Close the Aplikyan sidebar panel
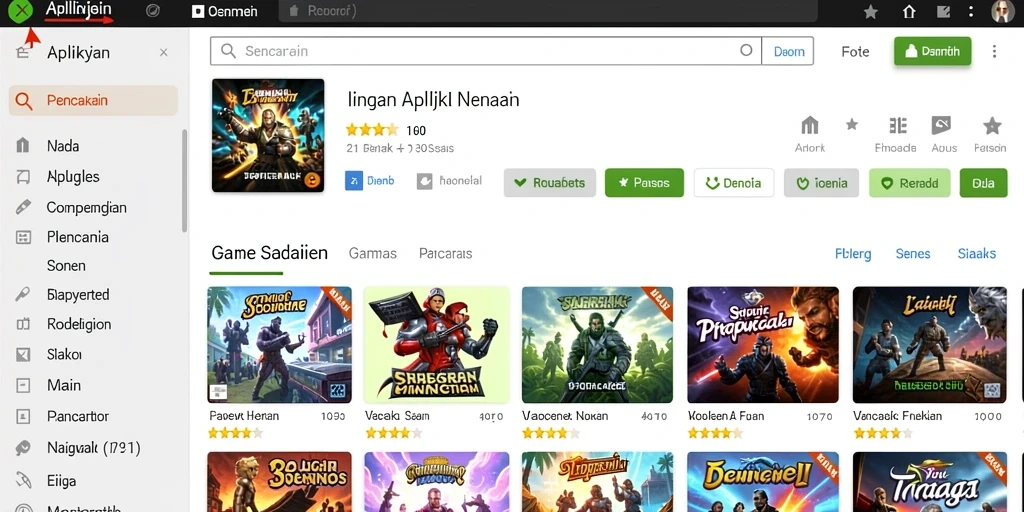 (164, 53)
